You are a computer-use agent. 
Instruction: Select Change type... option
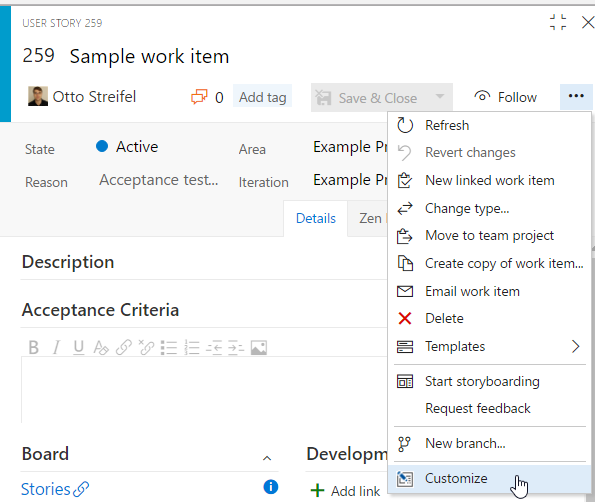(x=490, y=208)
